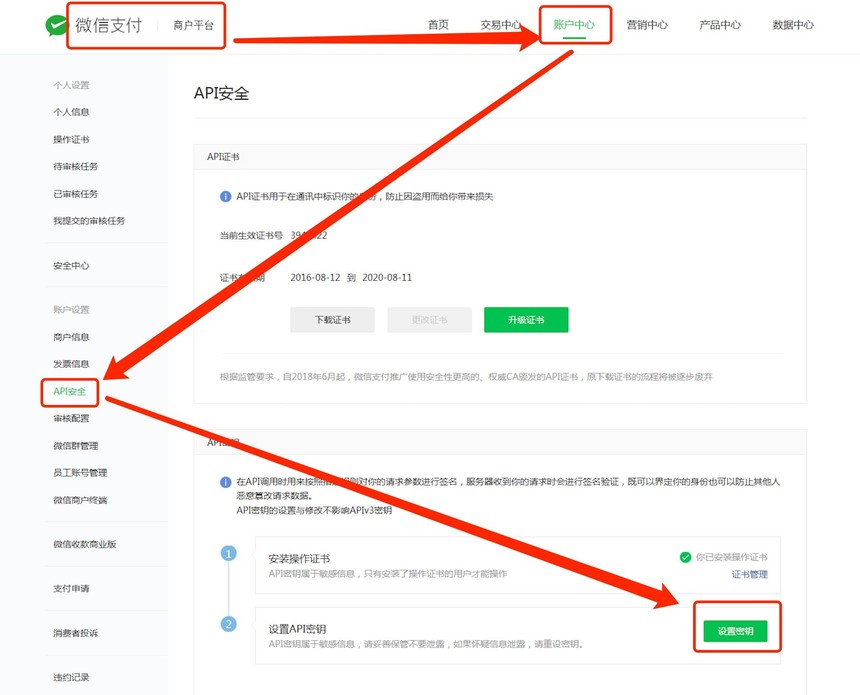The height and width of the screenshot is (695, 860).
Task: Click the WeChat Pay green logo
Action: 55,25
